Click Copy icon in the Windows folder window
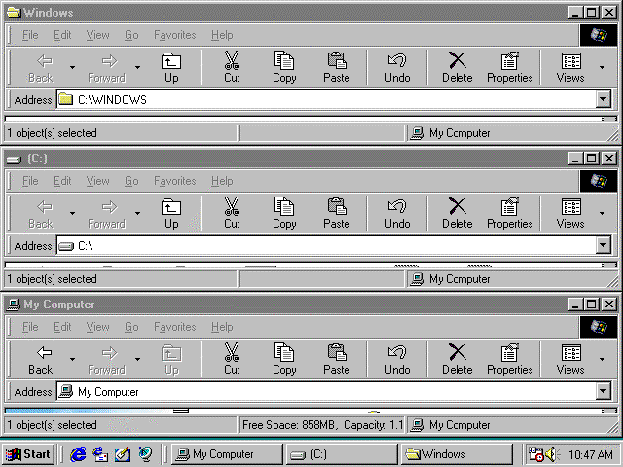 284,66
